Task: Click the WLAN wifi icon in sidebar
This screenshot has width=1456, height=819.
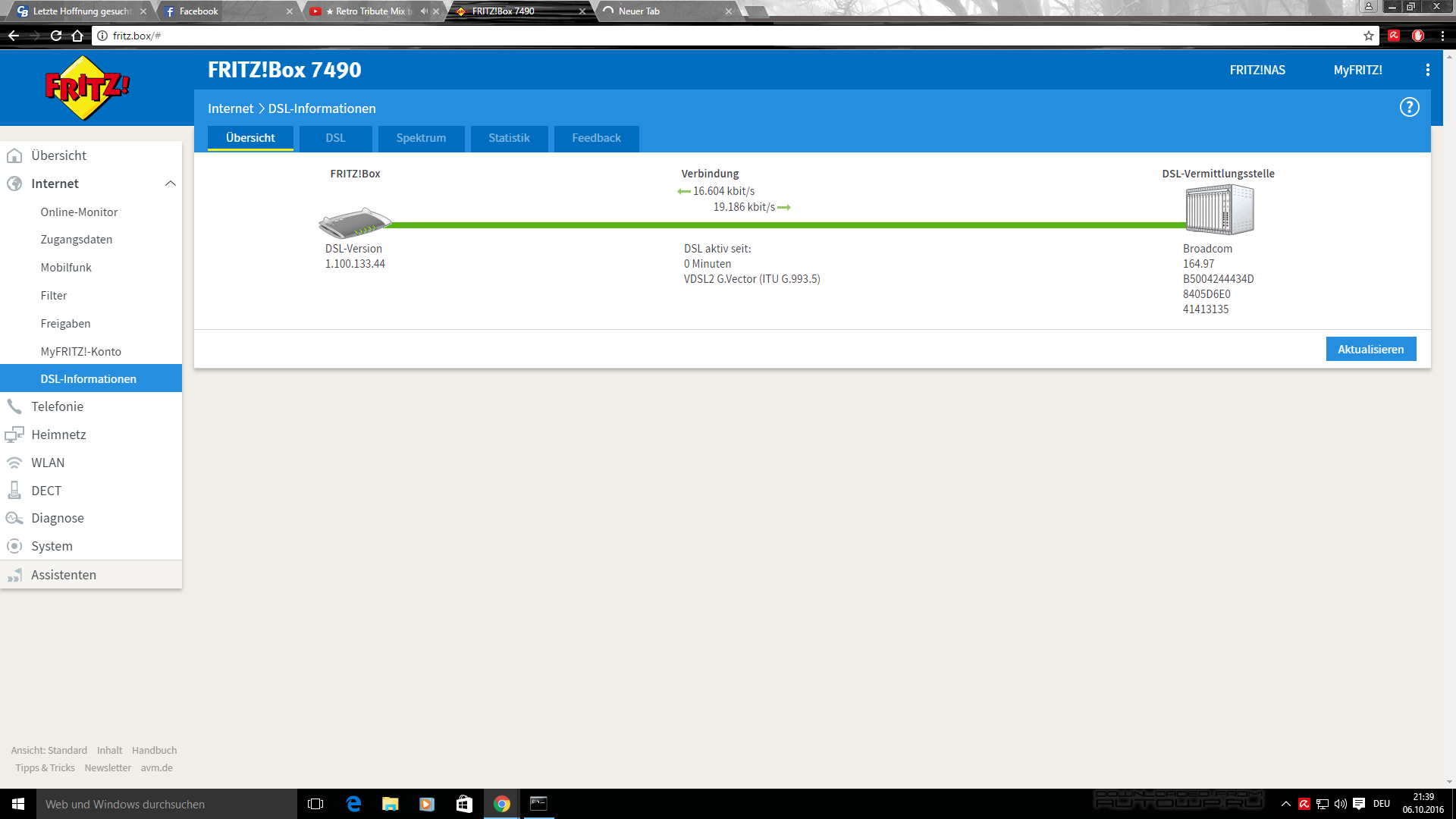Action: [x=14, y=463]
